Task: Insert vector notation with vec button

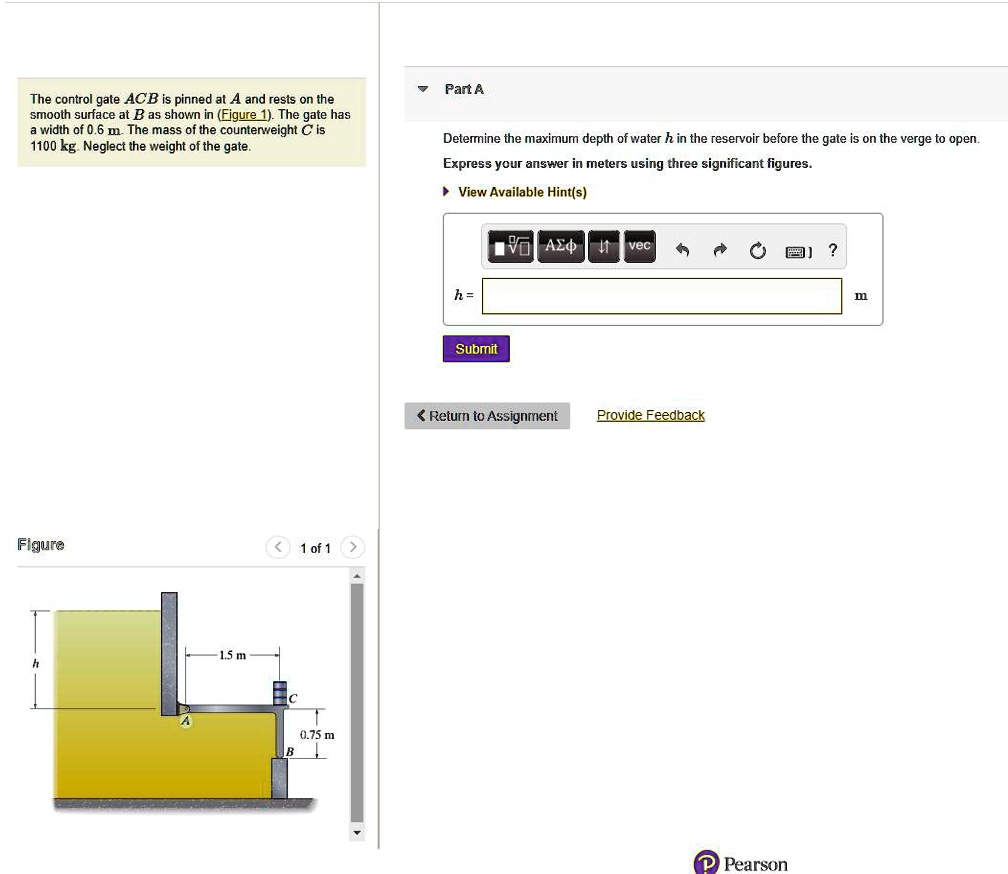Action: pos(639,246)
